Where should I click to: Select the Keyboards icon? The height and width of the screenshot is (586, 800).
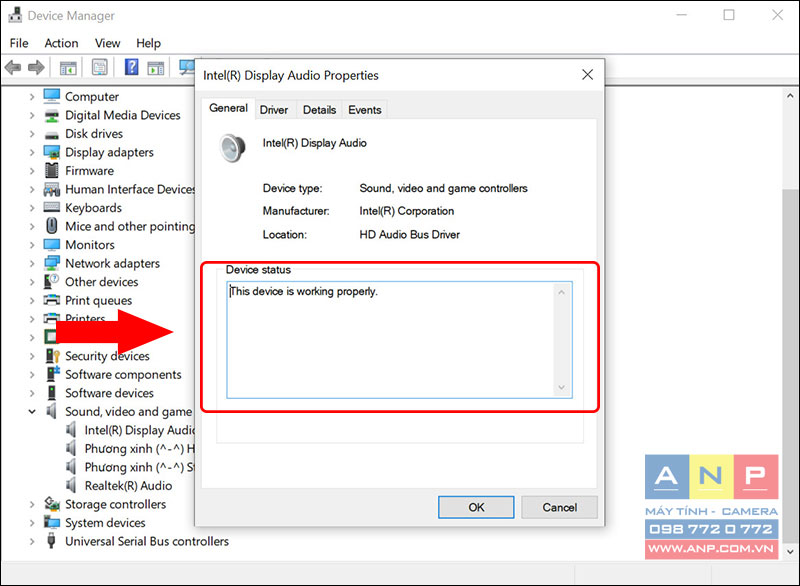(x=52, y=207)
